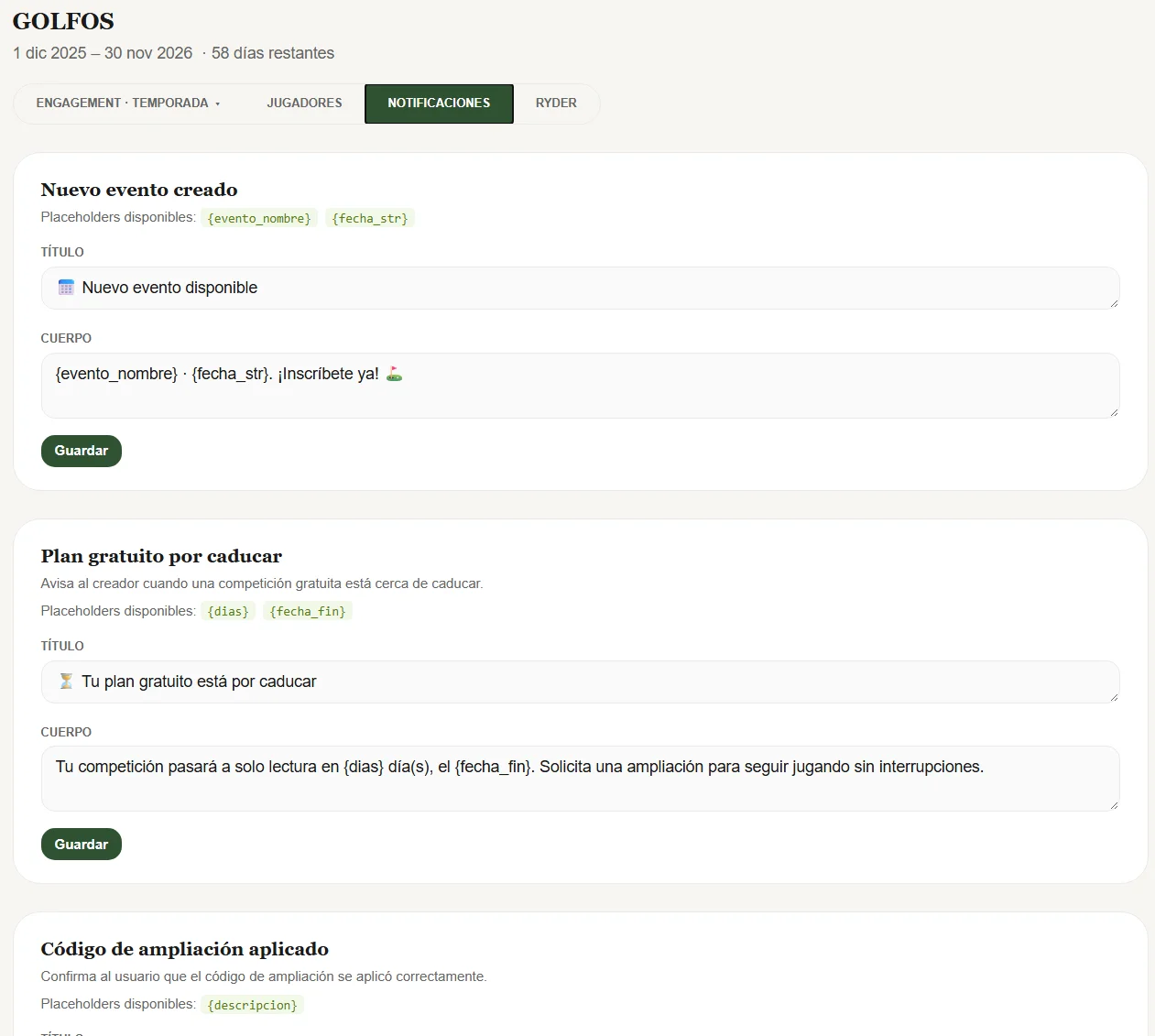Grab resize handle of plan gratuito title field
This screenshot has width=1155, height=1036.
click(1114, 697)
